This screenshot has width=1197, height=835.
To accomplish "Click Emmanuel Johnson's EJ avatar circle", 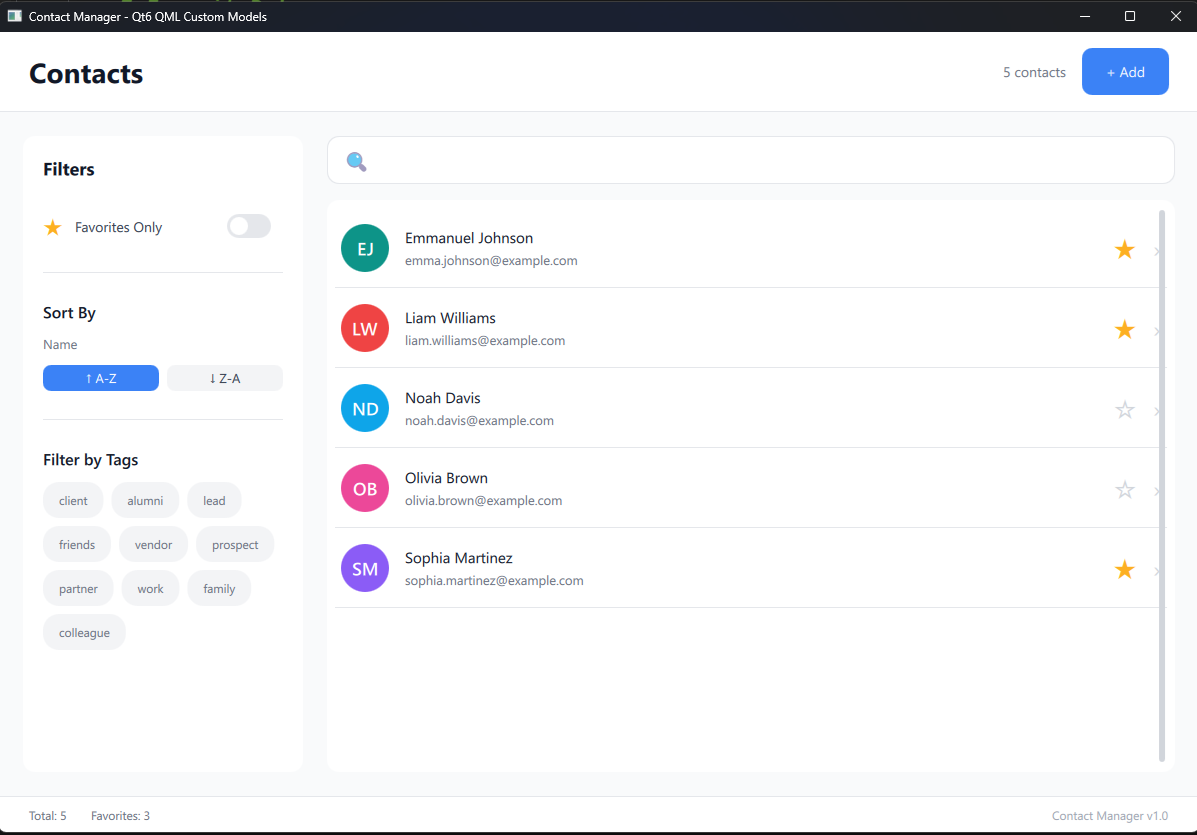I will 365,248.
